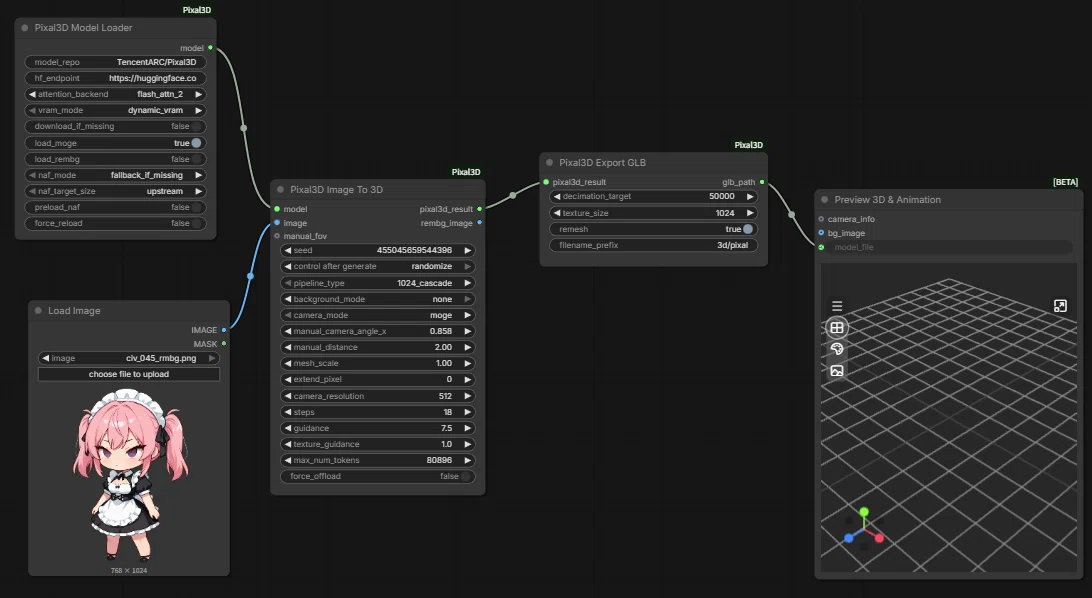The image size is (1092, 598).
Task: Click the model output connector on Model Loader
Action: coord(210,48)
